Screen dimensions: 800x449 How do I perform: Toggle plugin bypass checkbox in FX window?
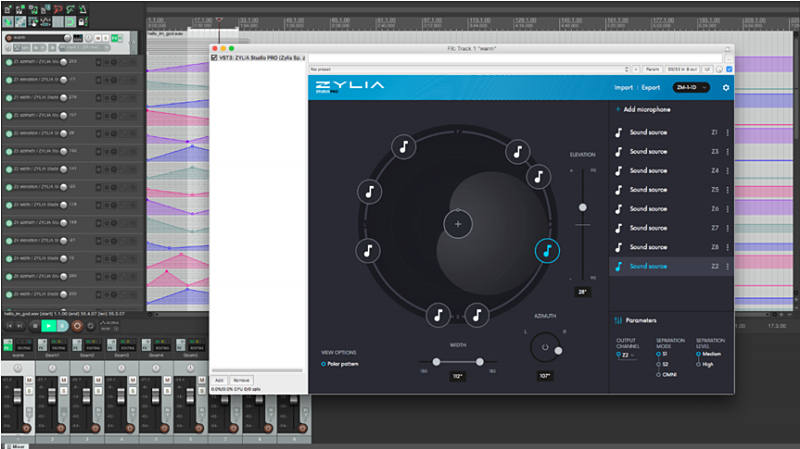pyautogui.click(x=729, y=69)
